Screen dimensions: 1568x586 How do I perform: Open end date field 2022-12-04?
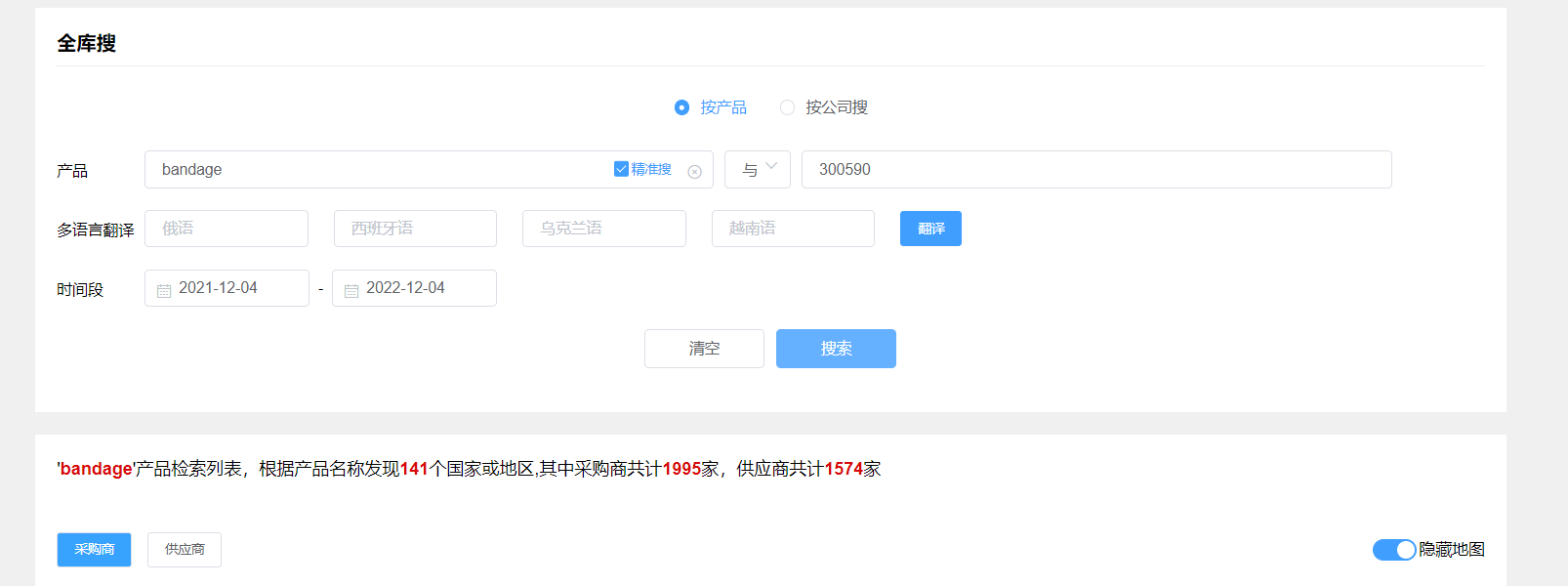click(x=414, y=288)
